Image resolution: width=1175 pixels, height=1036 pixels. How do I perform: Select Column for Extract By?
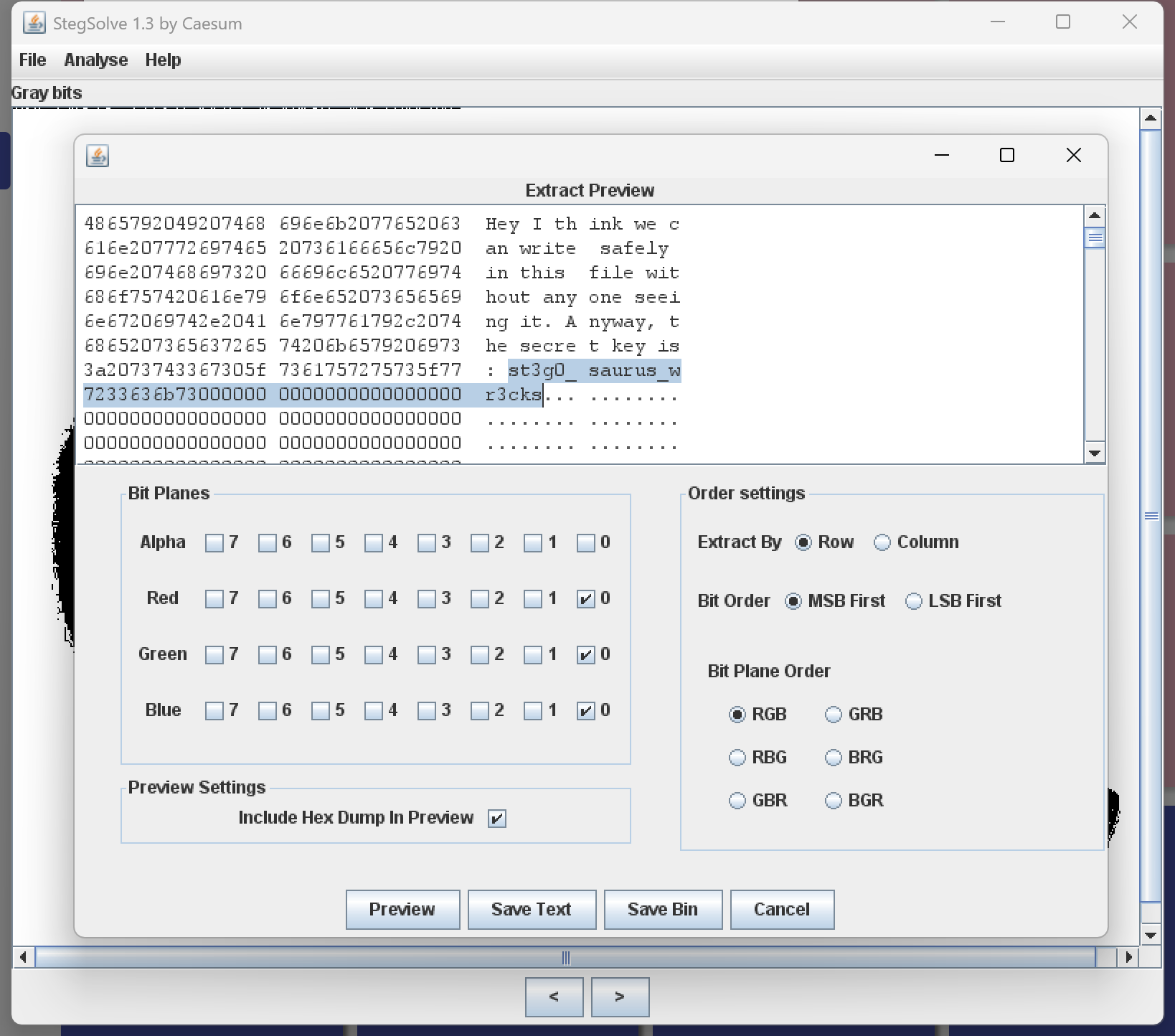(x=882, y=542)
